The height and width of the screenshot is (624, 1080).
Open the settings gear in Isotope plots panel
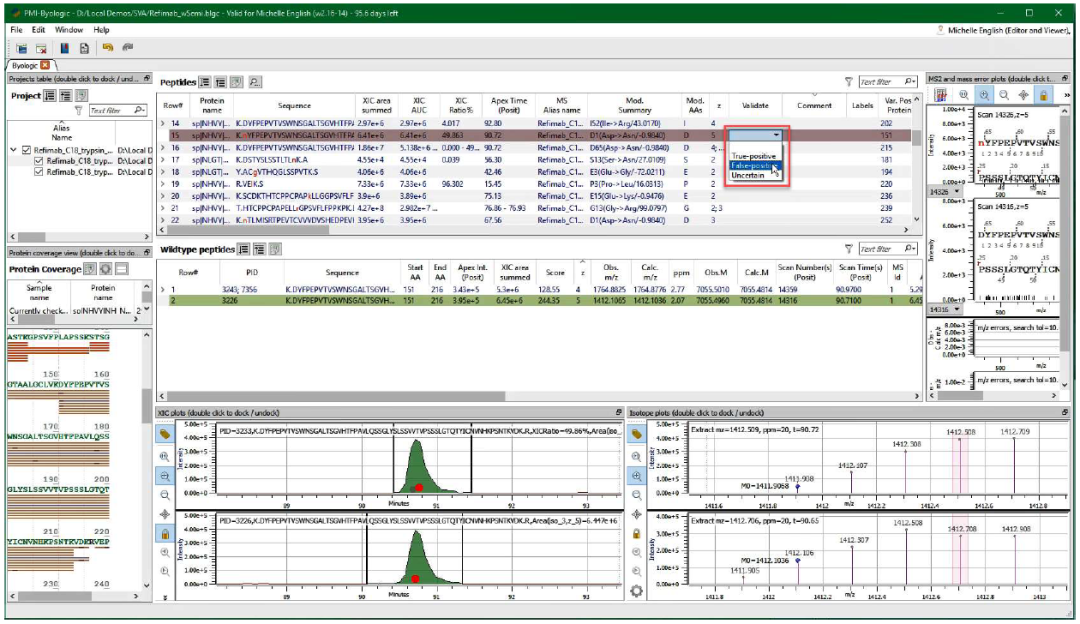pos(636,591)
